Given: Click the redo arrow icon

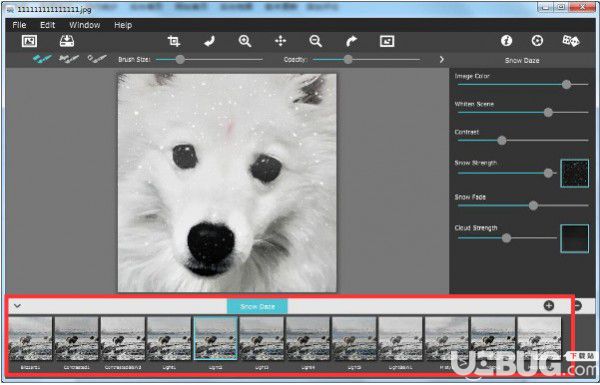Looking at the screenshot, I should tap(351, 41).
